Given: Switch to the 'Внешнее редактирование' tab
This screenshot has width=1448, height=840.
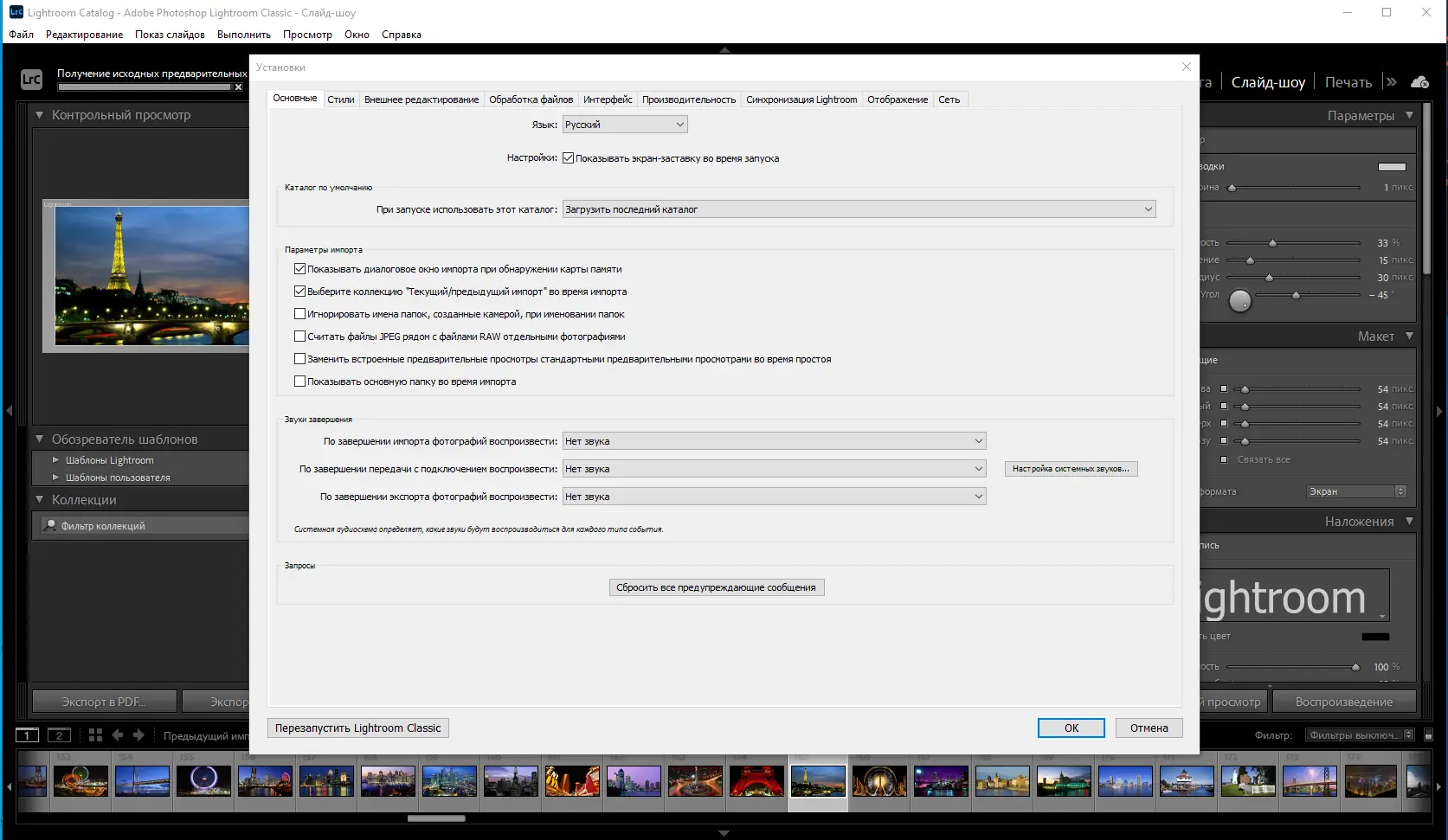Looking at the screenshot, I should [x=422, y=99].
